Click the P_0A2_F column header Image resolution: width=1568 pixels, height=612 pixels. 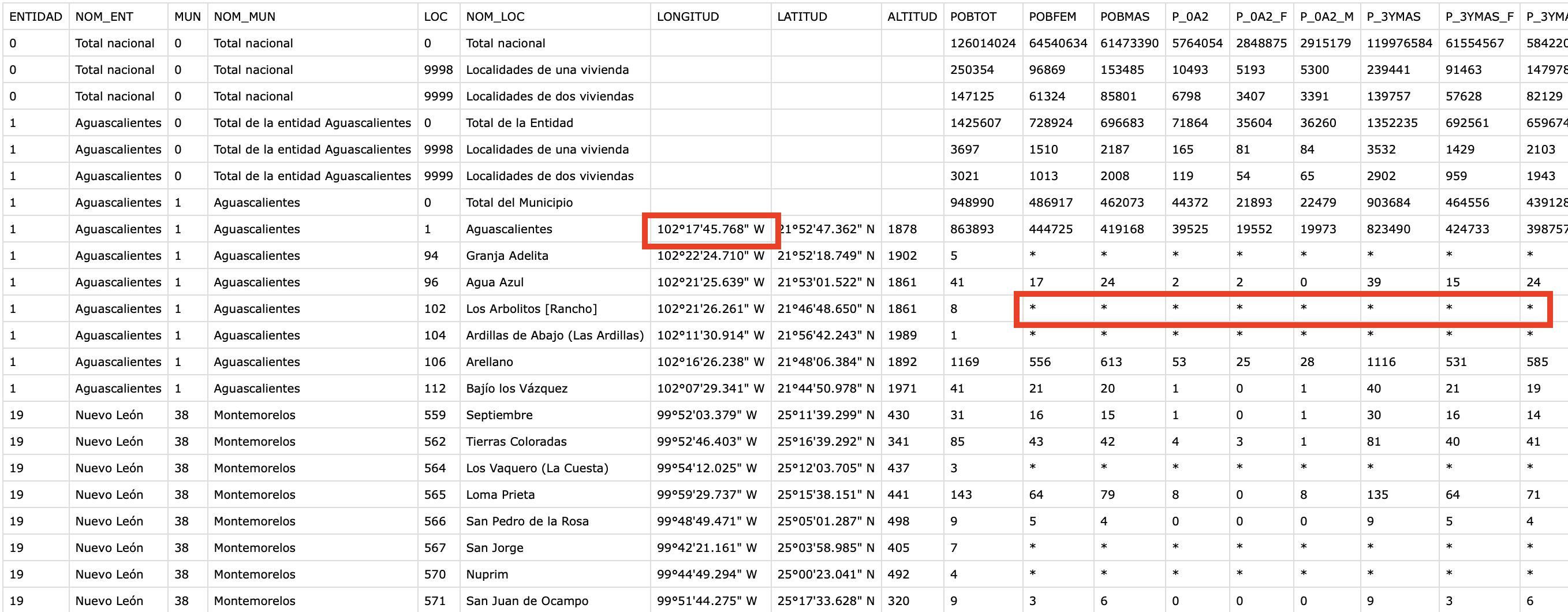pyautogui.click(x=1261, y=16)
